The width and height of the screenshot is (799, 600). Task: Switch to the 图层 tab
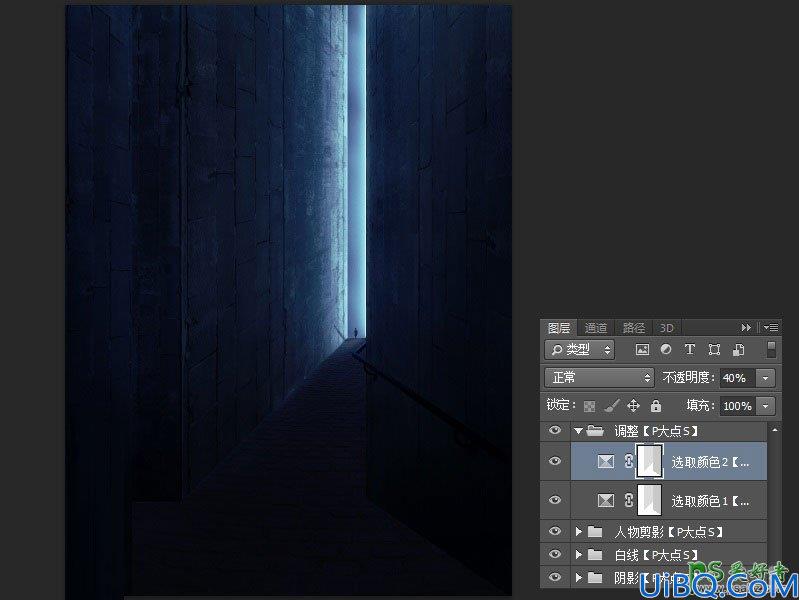[x=559, y=328]
